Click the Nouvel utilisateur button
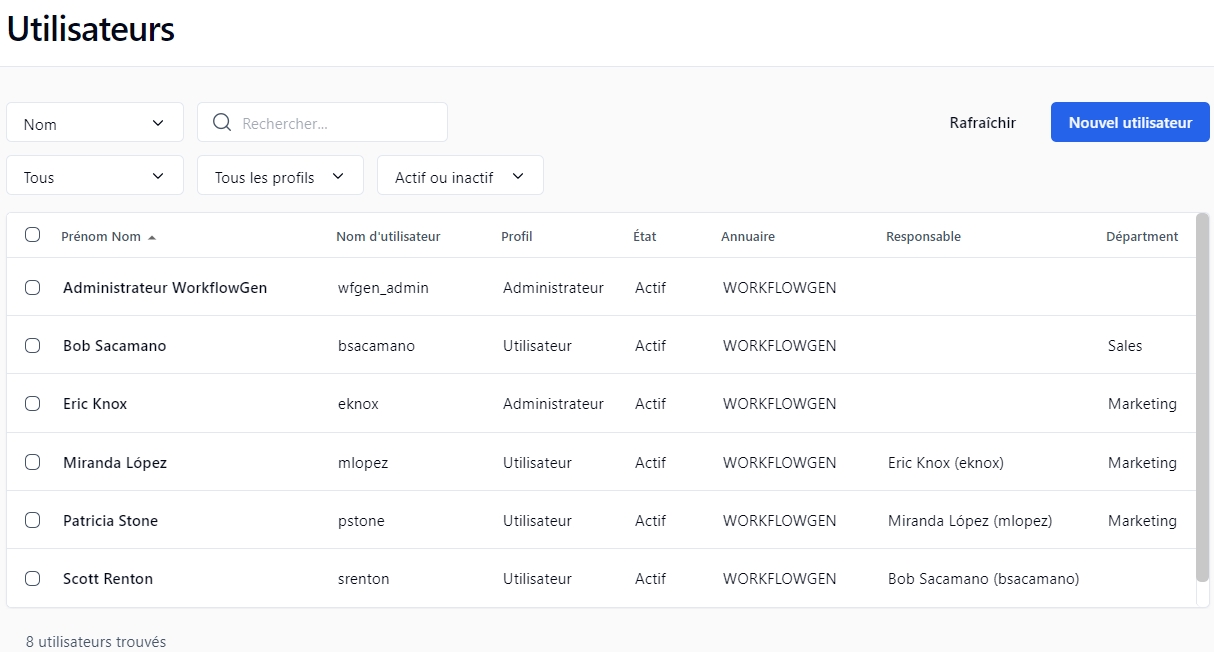This screenshot has height=652, width=1214. tap(1129, 123)
